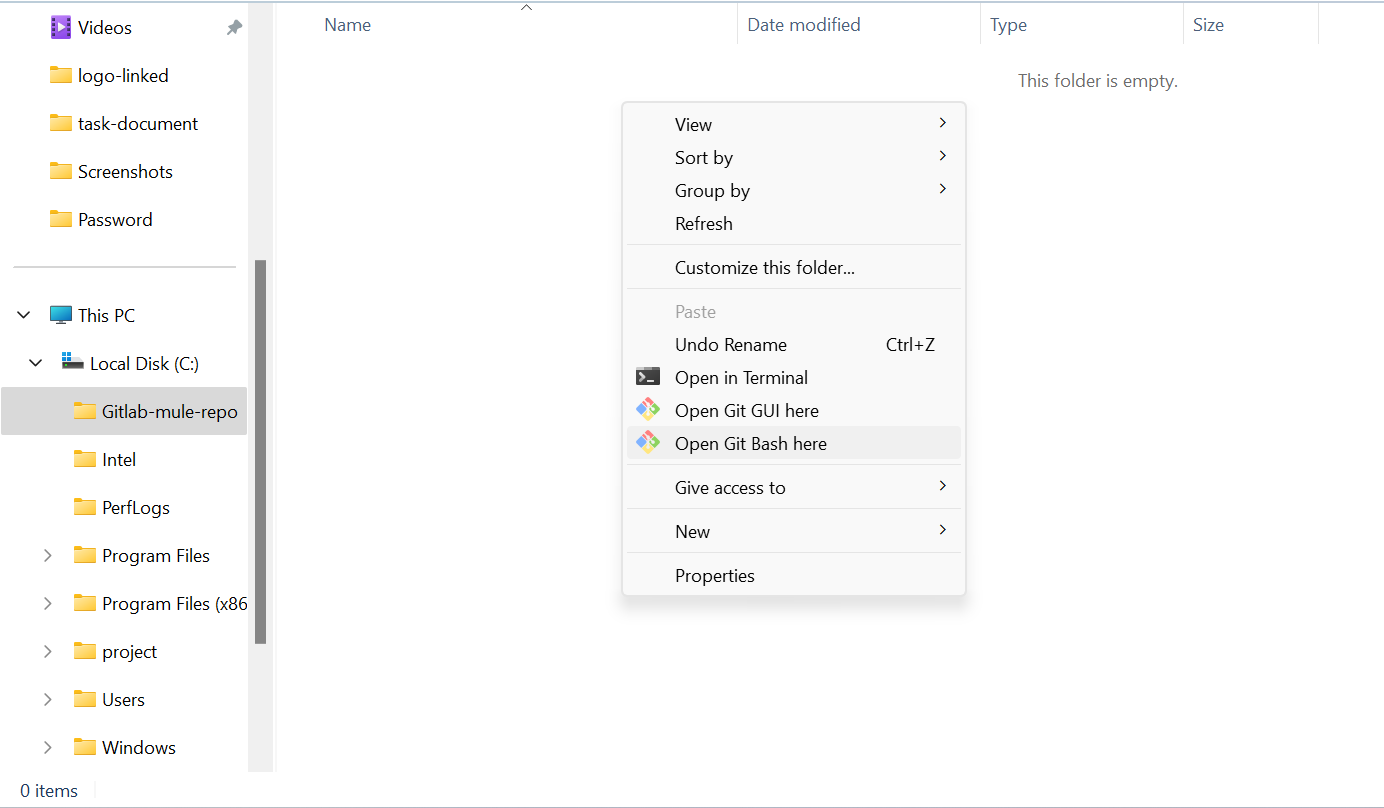Collapse the This PC tree node
Screen dimensions: 1384x808
(24, 315)
